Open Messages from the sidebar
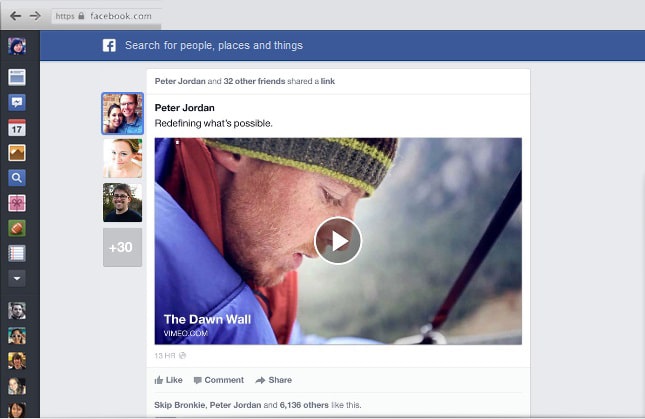Image resolution: width=645 pixels, height=419 pixels. pos(17,102)
